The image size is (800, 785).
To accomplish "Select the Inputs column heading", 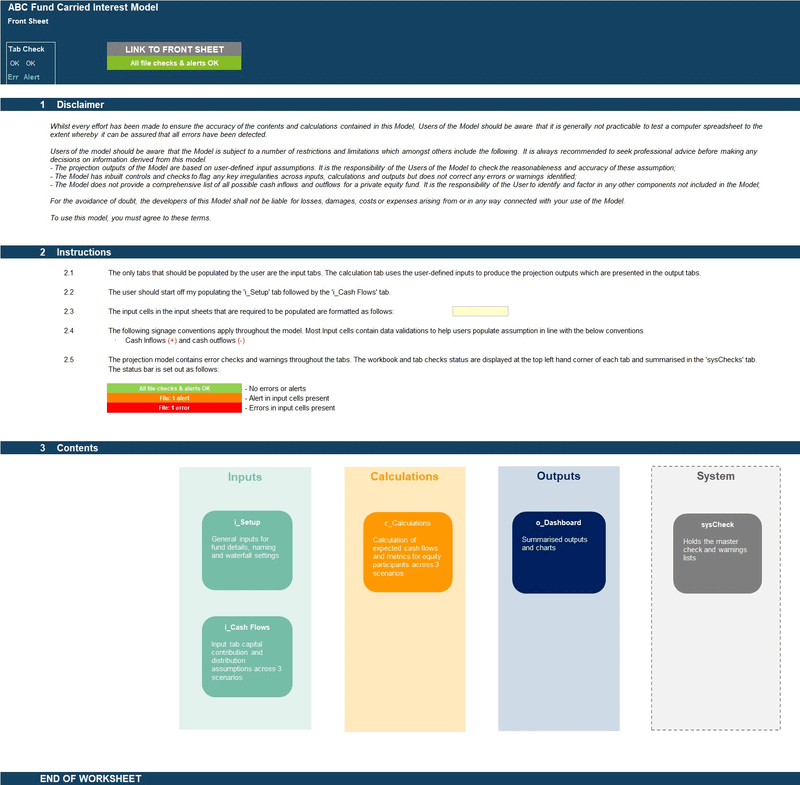I will click(x=245, y=478).
